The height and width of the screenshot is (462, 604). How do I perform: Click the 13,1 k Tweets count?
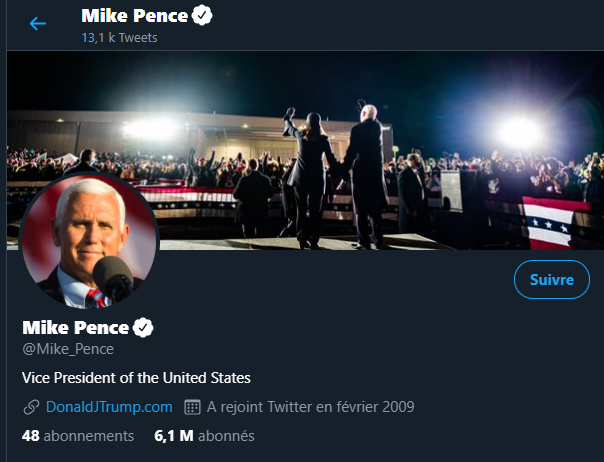(x=119, y=38)
